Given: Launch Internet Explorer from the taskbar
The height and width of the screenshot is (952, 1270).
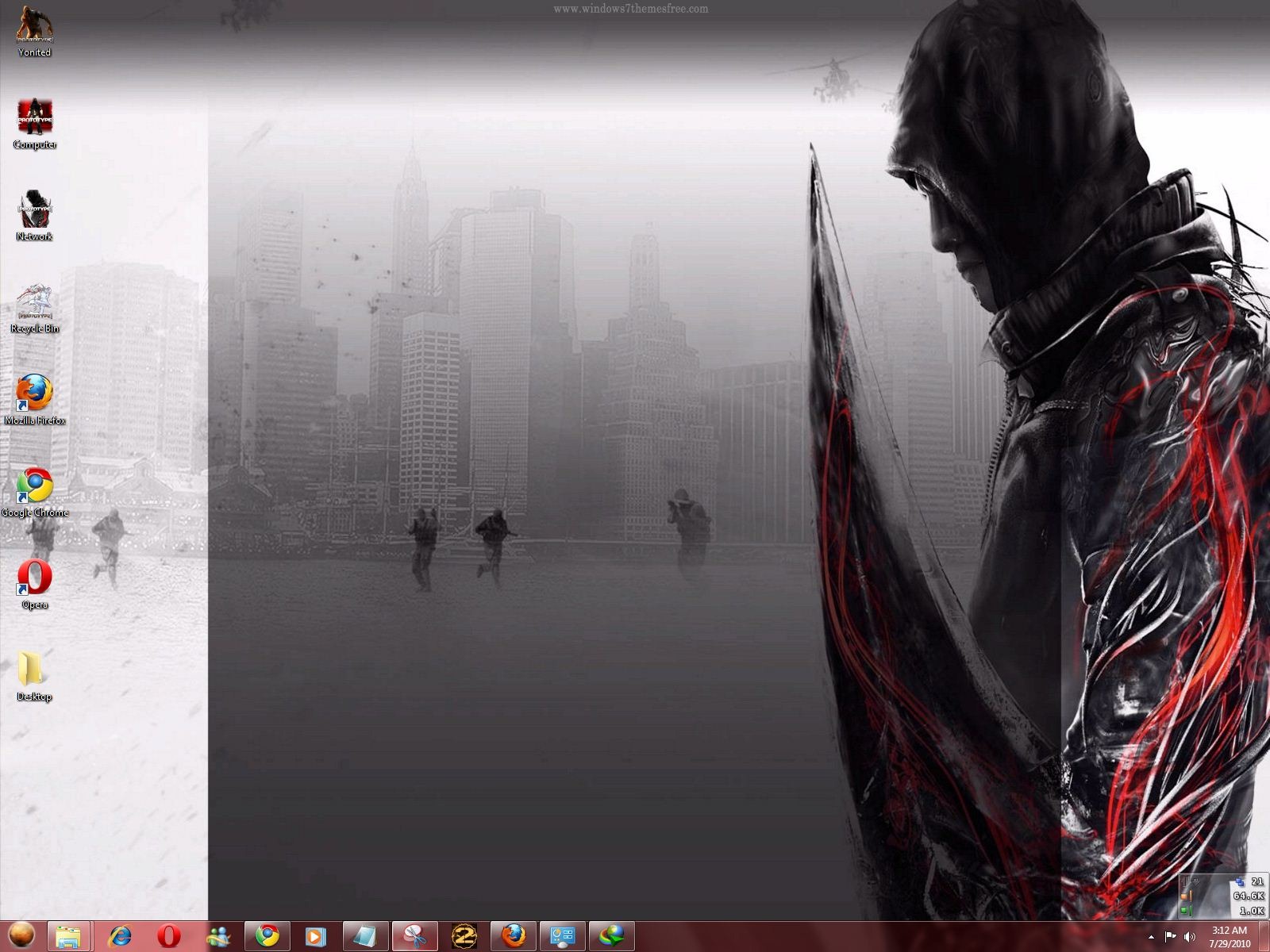Looking at the screenshot, I should [120, 936].
